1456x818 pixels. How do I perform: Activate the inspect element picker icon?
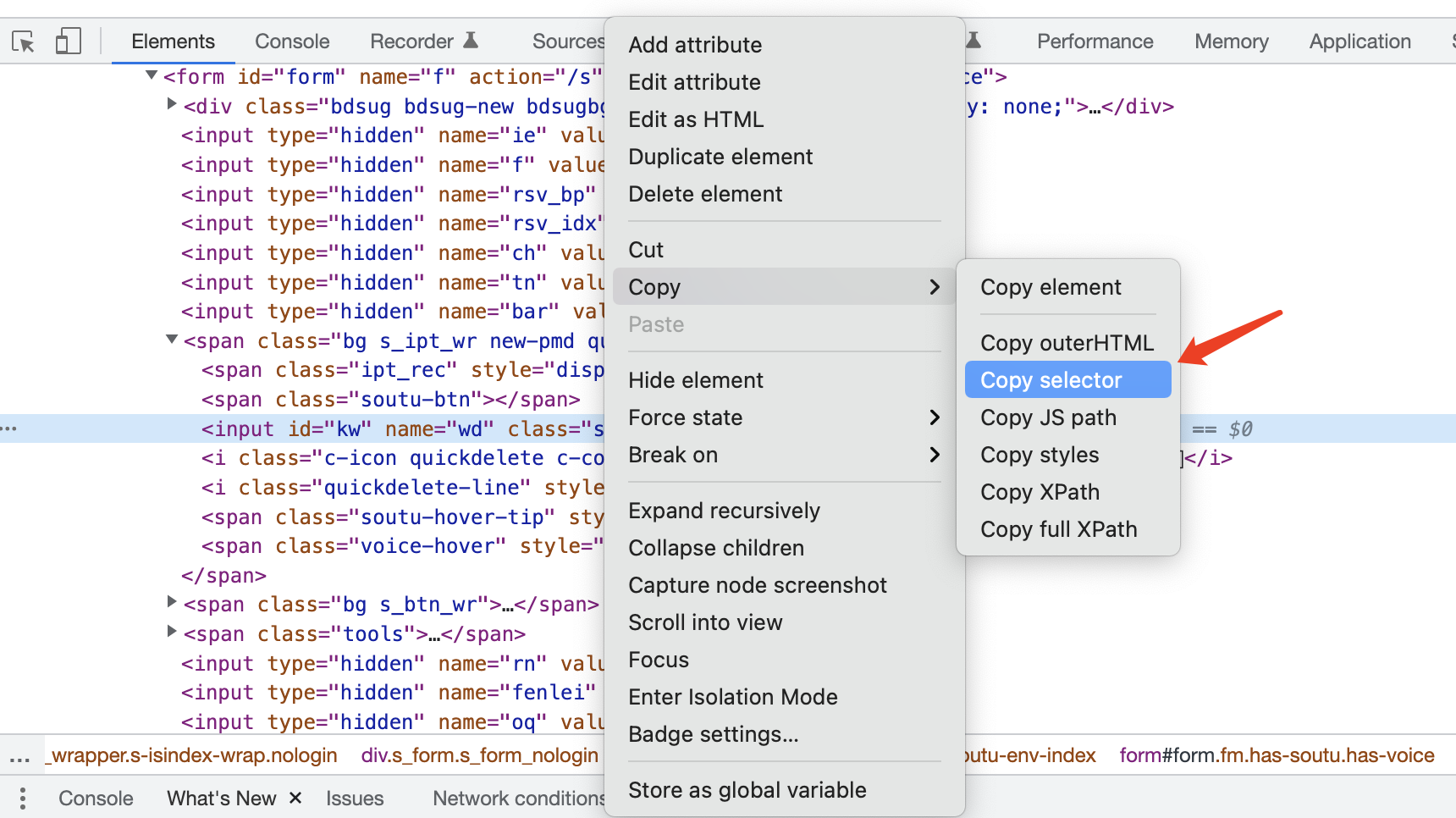pos(23,41)
